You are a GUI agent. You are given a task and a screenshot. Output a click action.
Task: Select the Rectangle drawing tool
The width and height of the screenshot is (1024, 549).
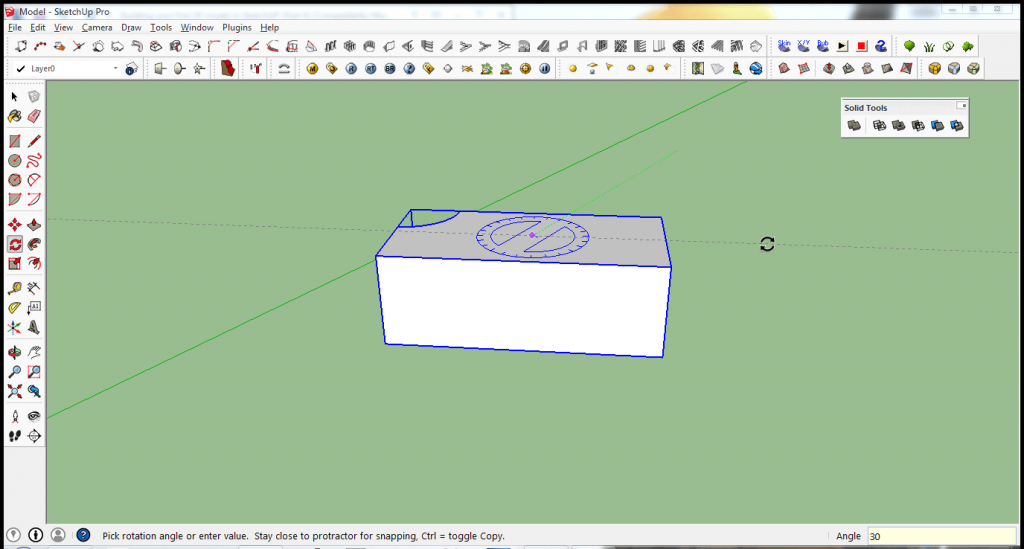[x=14, y=141]
